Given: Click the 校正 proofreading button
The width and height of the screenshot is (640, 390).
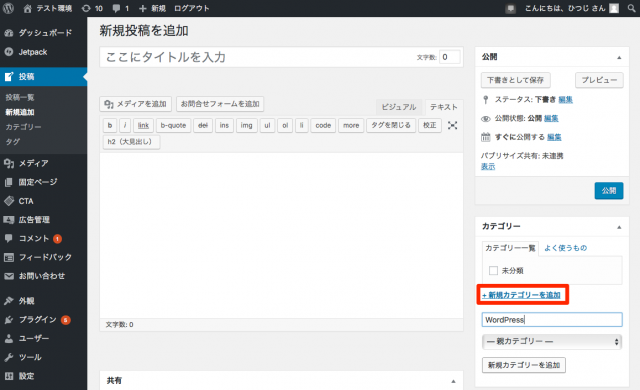Looking at the screenshot, I should (430, 125).
